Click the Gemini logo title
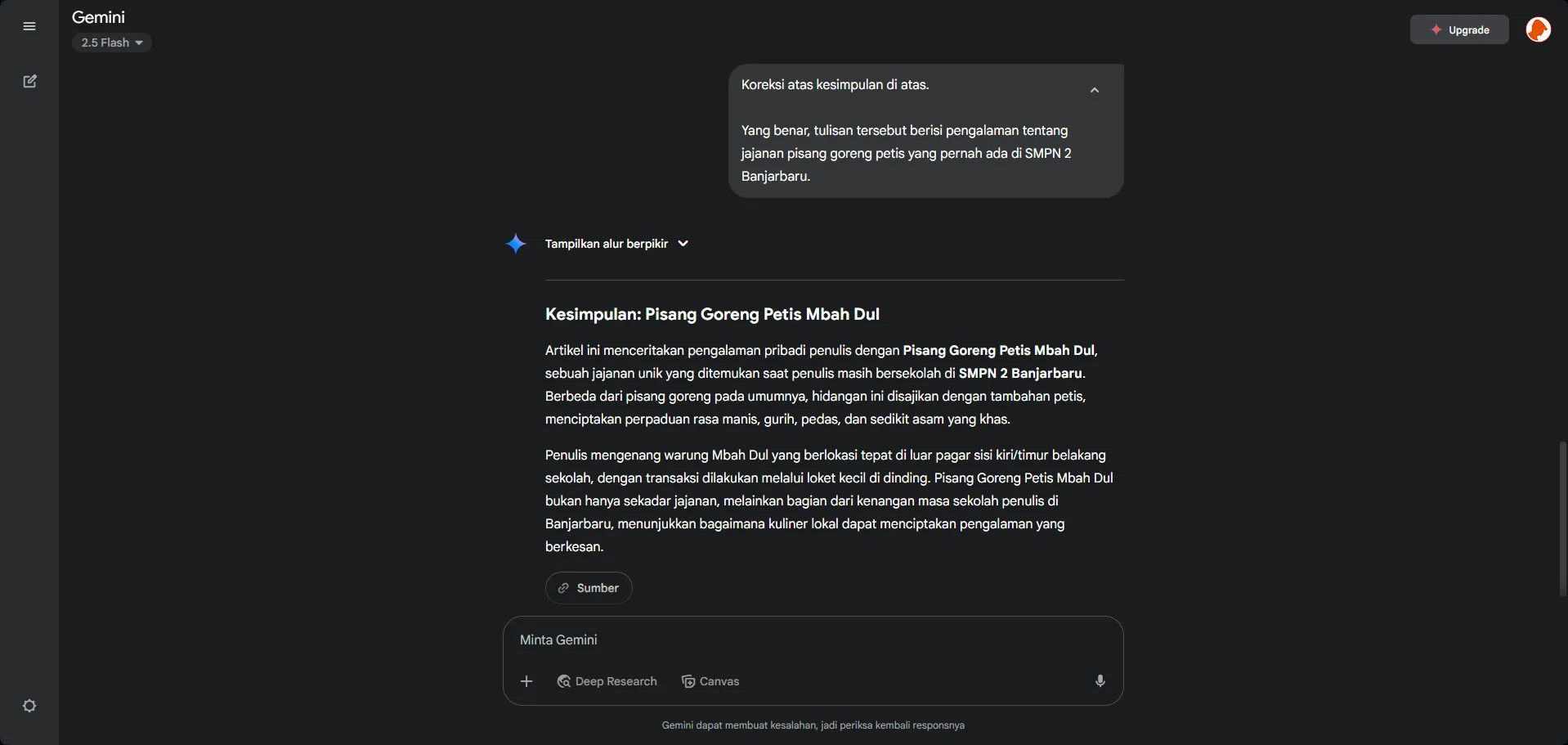 (x=98, y=17)
